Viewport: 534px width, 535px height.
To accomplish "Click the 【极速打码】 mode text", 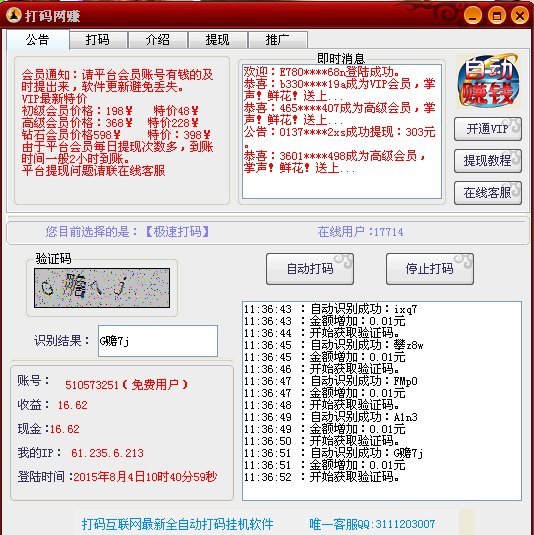I will [177, 232].
